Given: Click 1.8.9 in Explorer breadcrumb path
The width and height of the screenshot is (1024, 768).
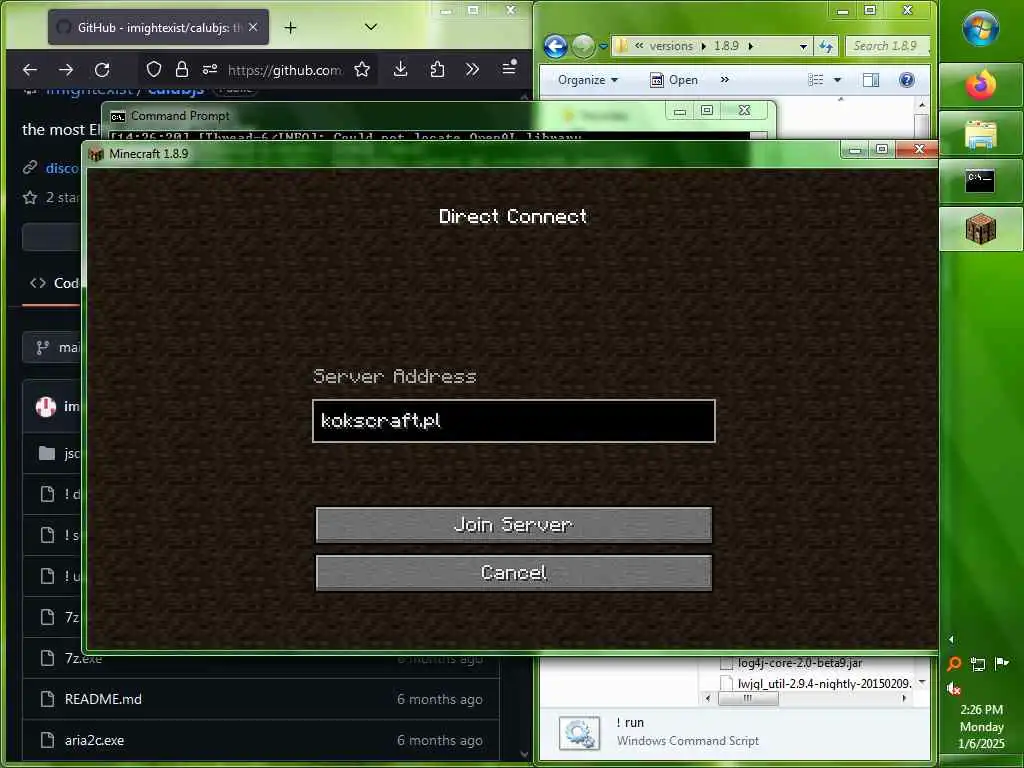Looking at the screenshot, I should tap(726, 46).
